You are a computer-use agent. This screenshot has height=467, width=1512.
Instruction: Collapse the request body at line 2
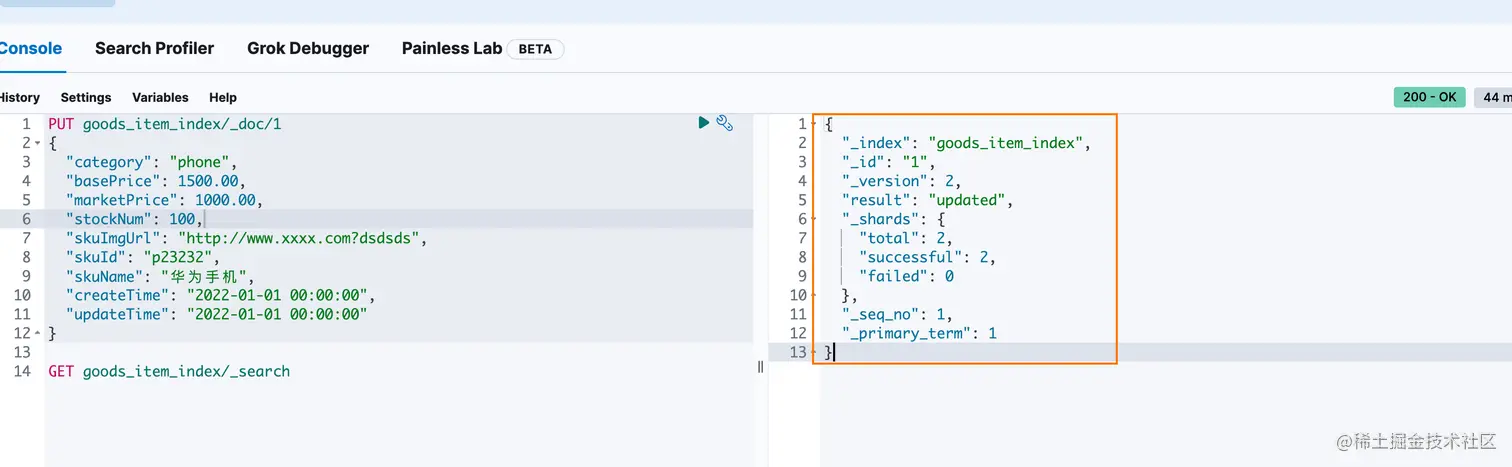[x=38, y=143]
